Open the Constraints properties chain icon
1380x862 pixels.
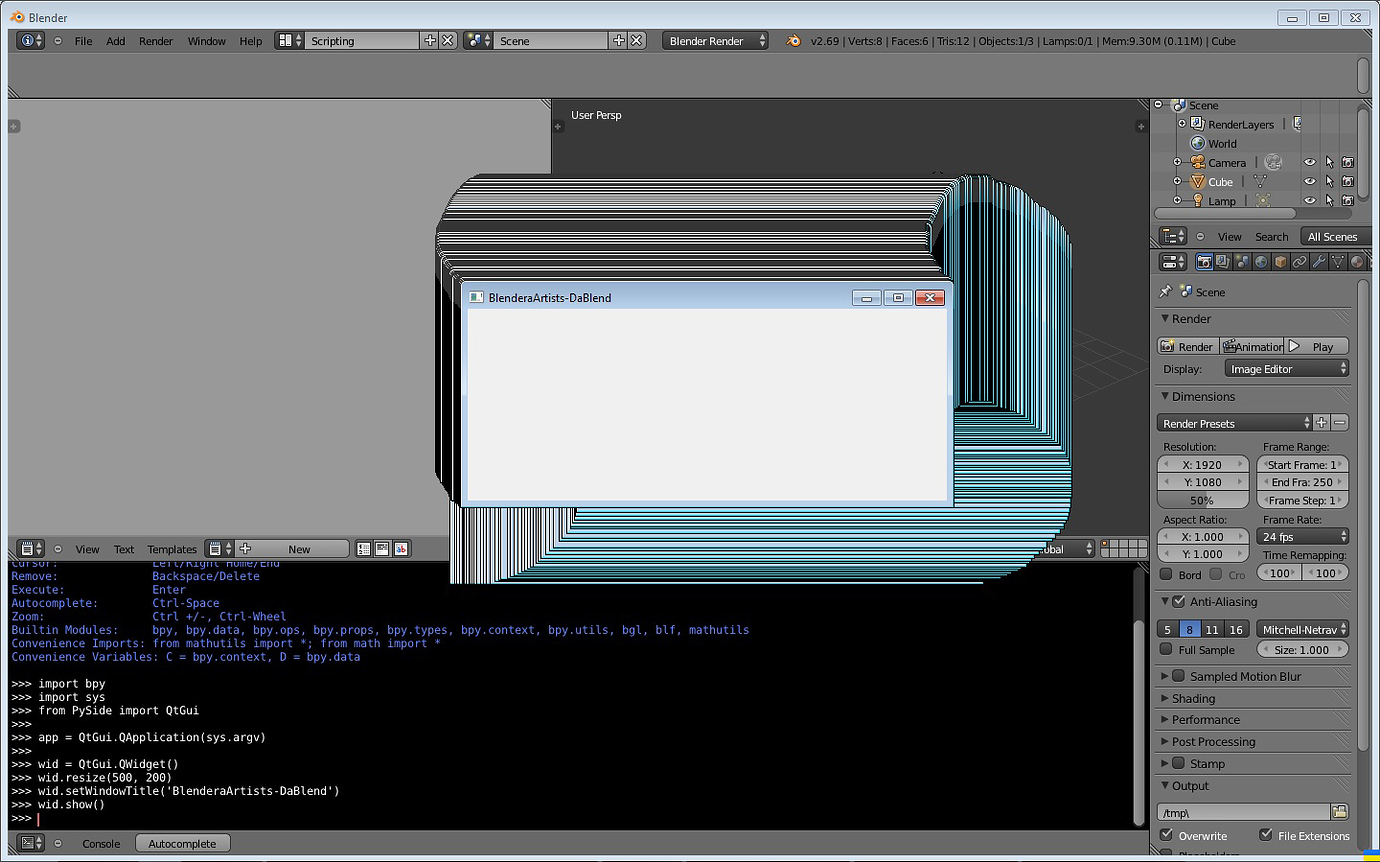(1299, 262)
